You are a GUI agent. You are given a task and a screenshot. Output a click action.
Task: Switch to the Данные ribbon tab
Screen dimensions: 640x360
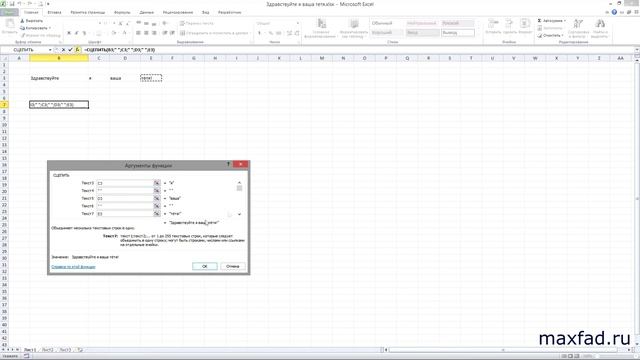tap(147, 13)
